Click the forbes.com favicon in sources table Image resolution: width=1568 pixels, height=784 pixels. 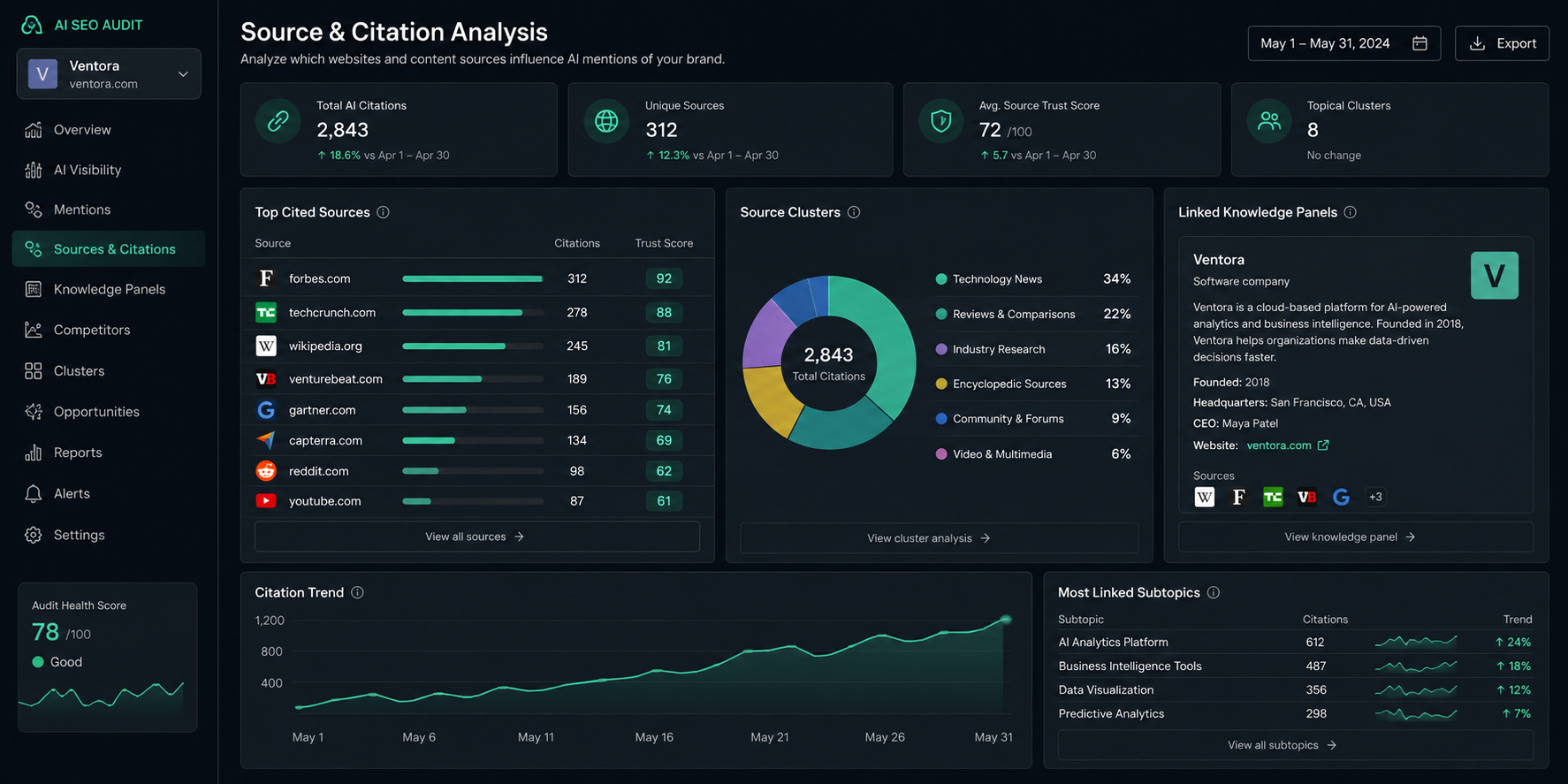[x=266, y=278]
